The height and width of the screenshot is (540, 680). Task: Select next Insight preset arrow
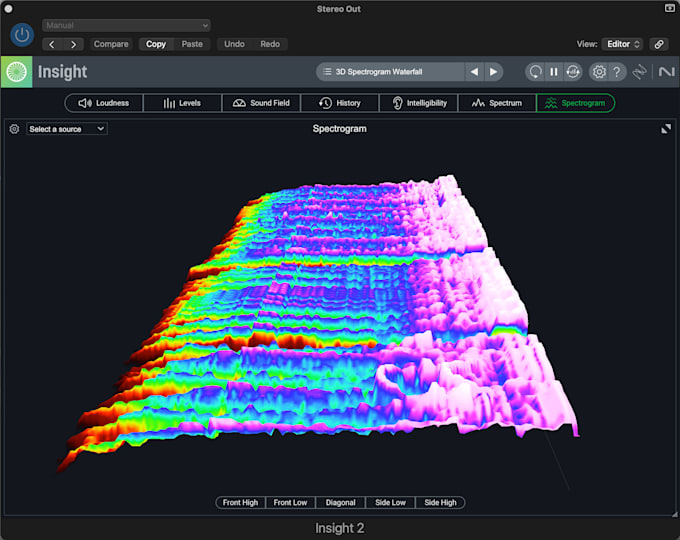point(494,72)
